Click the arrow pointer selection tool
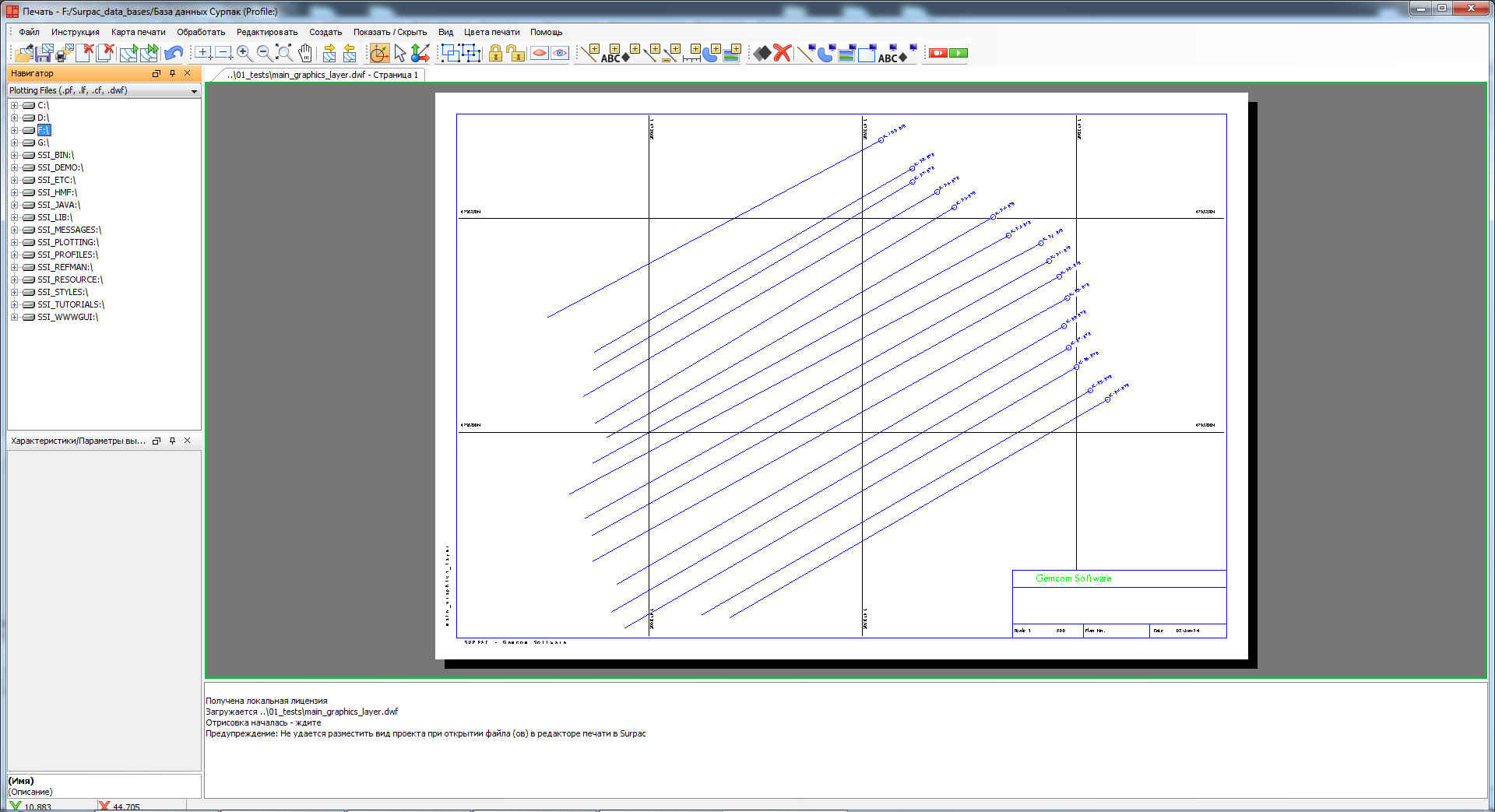 tap(399, 53)
